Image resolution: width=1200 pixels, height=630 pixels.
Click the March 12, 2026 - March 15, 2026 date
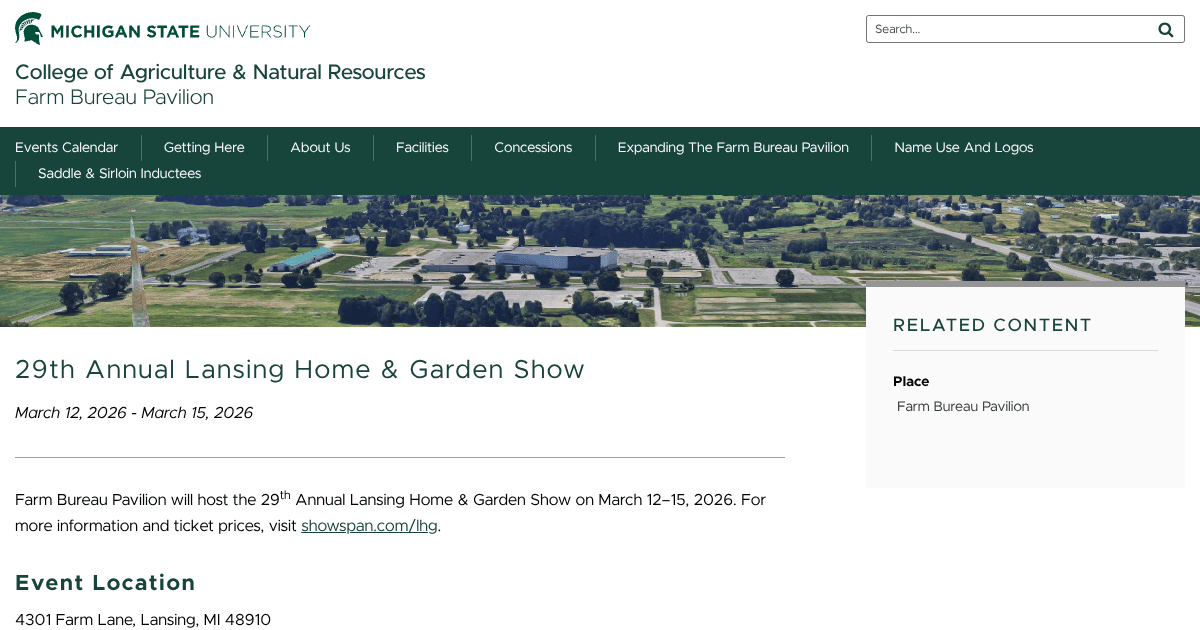pyautogui.click(x=134, y=412)
